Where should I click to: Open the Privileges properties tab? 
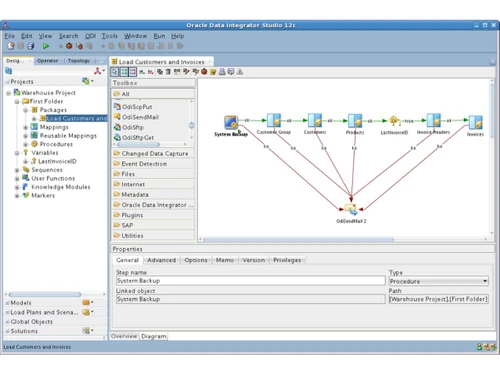pos(287,260)
